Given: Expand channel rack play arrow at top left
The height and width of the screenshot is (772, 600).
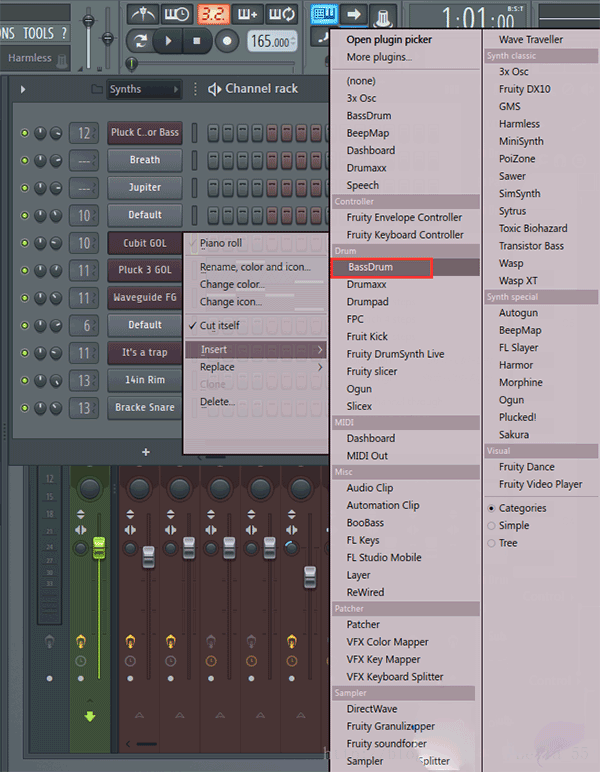Looking at the screenshot, I should coord(23,89).
